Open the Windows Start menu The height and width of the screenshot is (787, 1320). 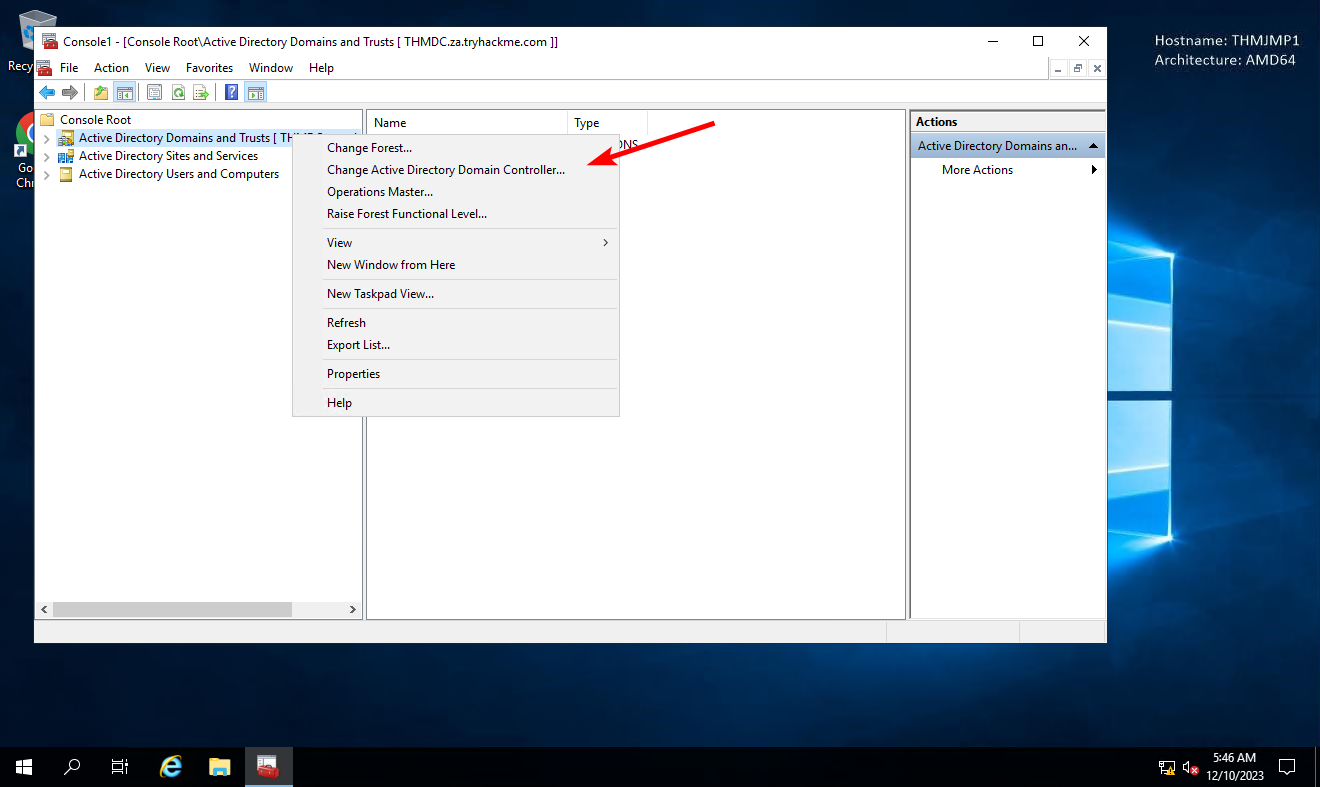coord(24,767)
